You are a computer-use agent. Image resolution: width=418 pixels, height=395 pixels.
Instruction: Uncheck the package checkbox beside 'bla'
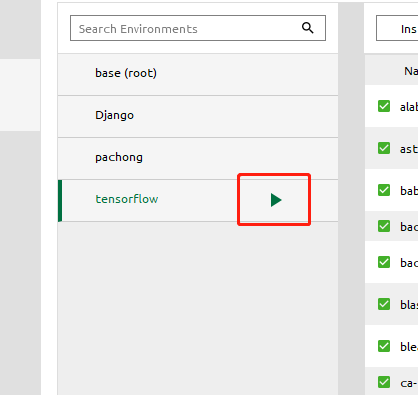point(384,304)
